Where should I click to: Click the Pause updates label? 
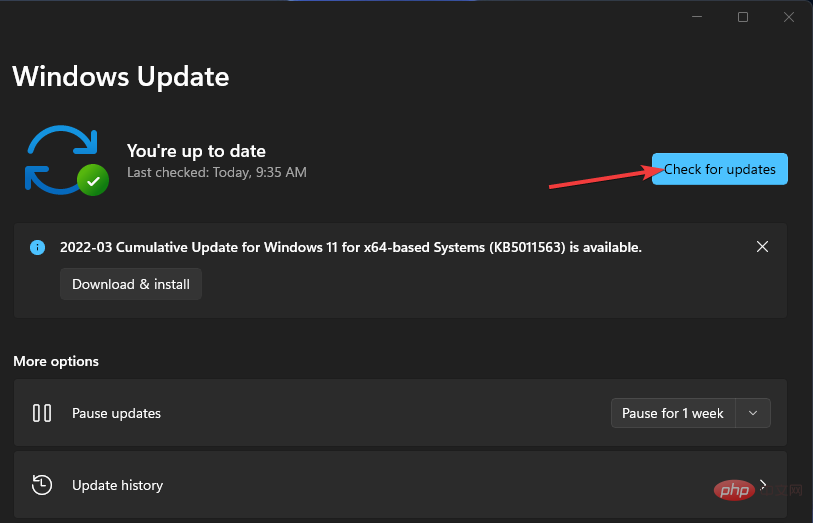pyautogui.click(x=116, y=413)
